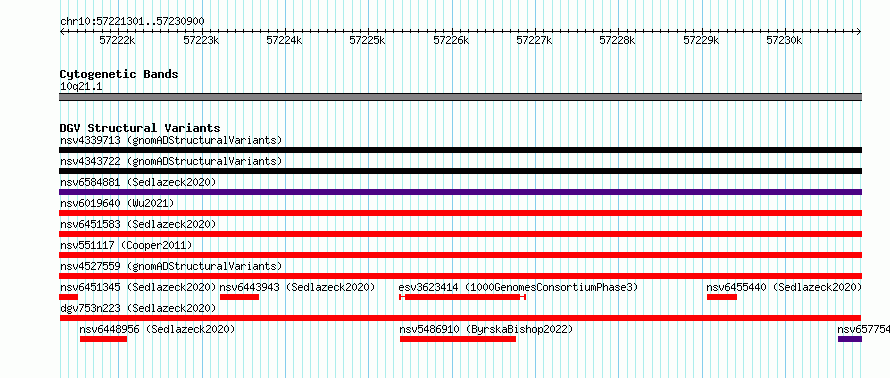Click the 57223k ruler tick label
This screenshot has width=890, height=378.
(x=201, y=40)
